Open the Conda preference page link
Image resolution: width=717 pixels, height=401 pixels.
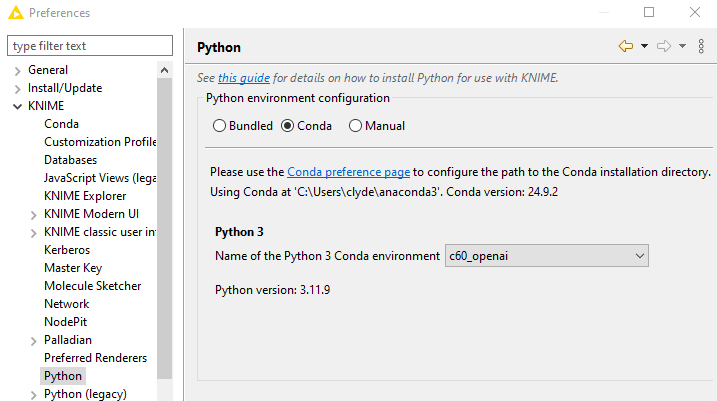tap(348, 172)
